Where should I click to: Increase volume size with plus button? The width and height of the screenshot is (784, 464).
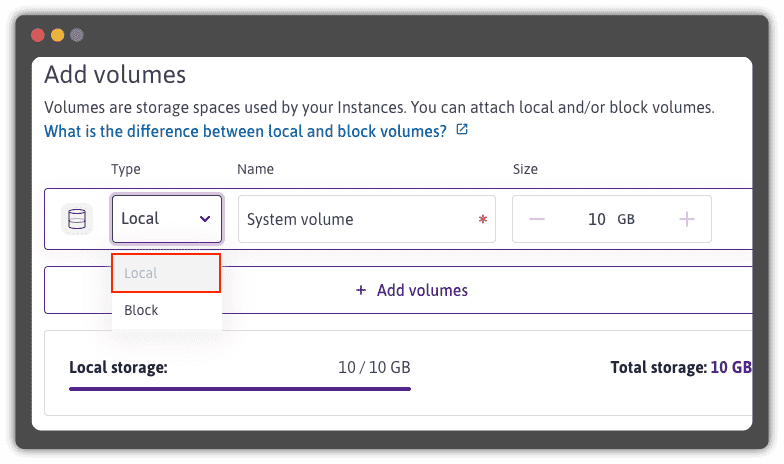point(687,219)
